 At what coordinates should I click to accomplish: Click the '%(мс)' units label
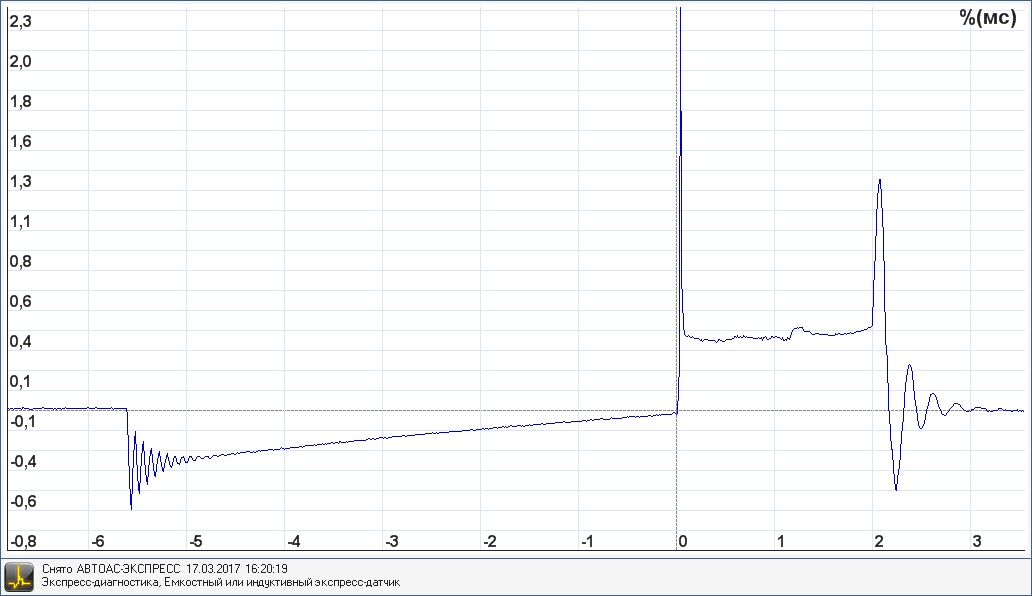click(988, 18)
